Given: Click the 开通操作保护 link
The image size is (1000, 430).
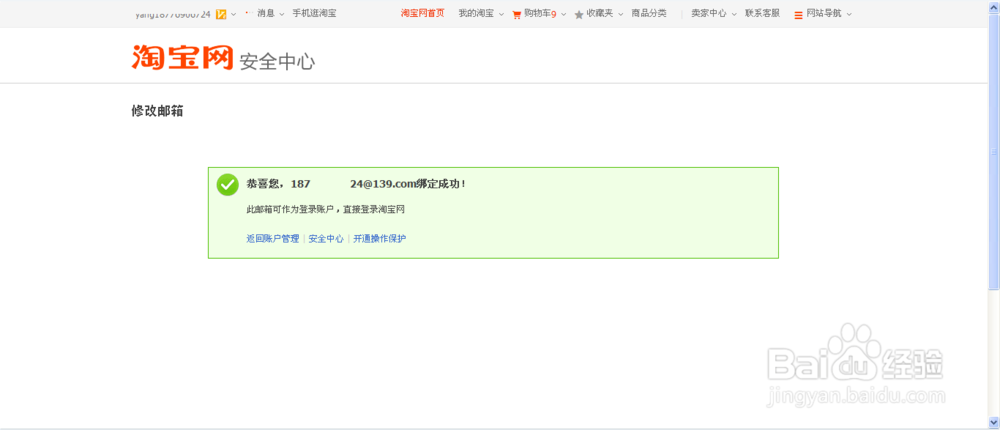Looking at the screenshot, I should 379,239.
